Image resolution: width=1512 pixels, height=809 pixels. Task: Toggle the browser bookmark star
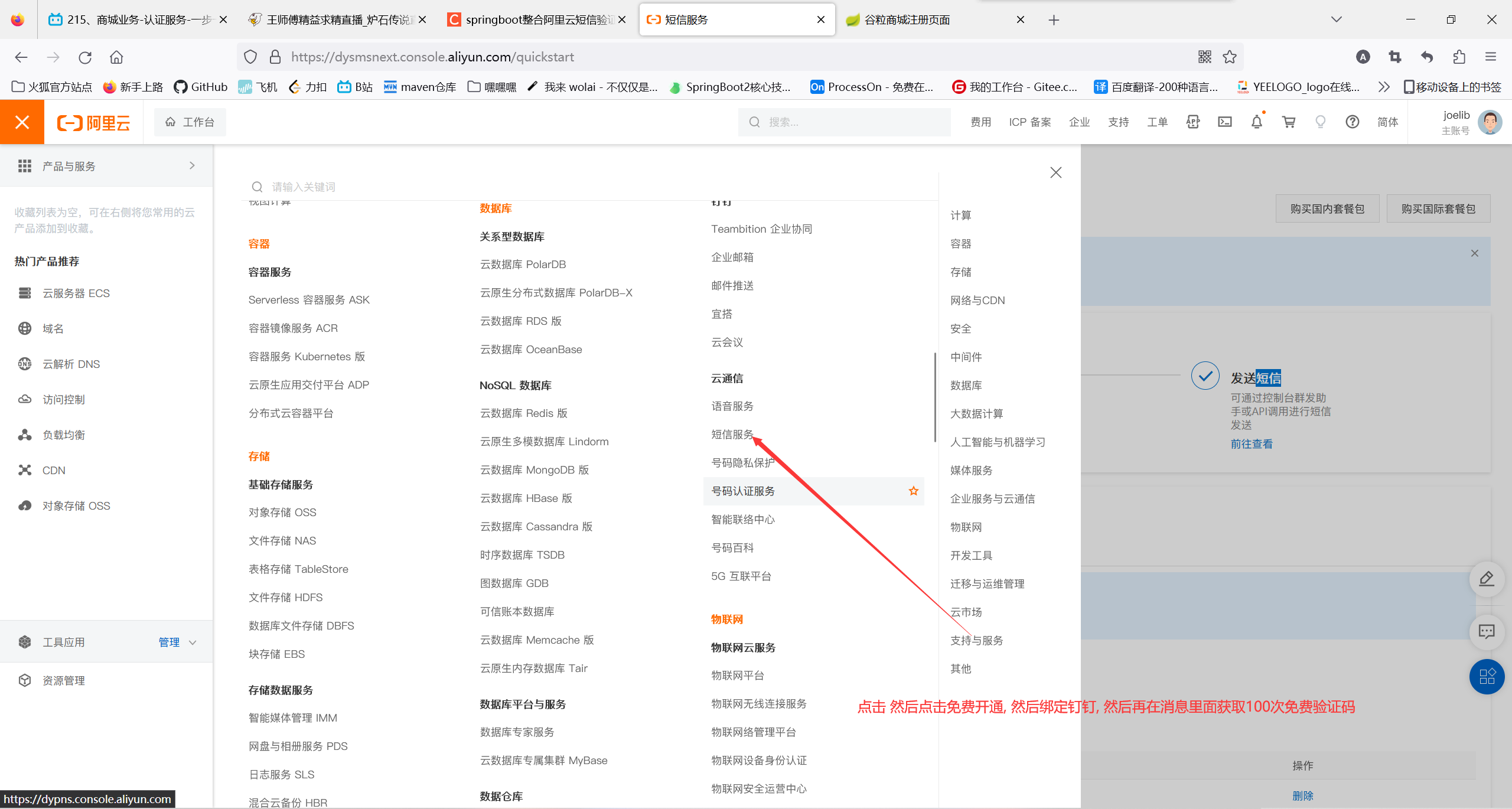1230,57
